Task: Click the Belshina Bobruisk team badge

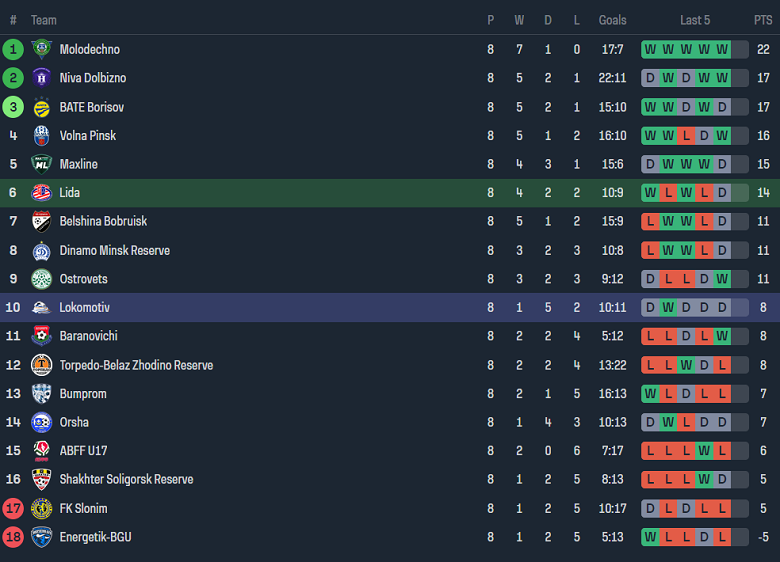Action: [x=41, y=221]
